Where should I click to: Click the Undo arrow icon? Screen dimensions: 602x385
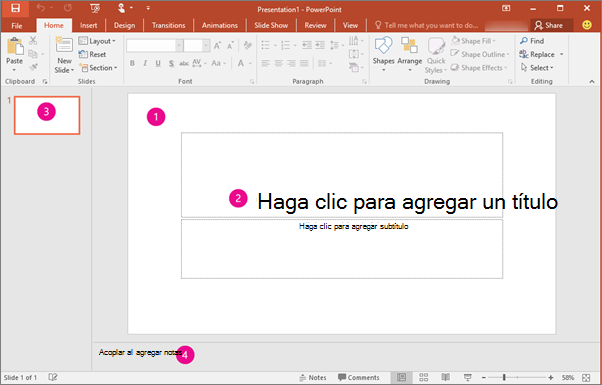tap(40, 8)
